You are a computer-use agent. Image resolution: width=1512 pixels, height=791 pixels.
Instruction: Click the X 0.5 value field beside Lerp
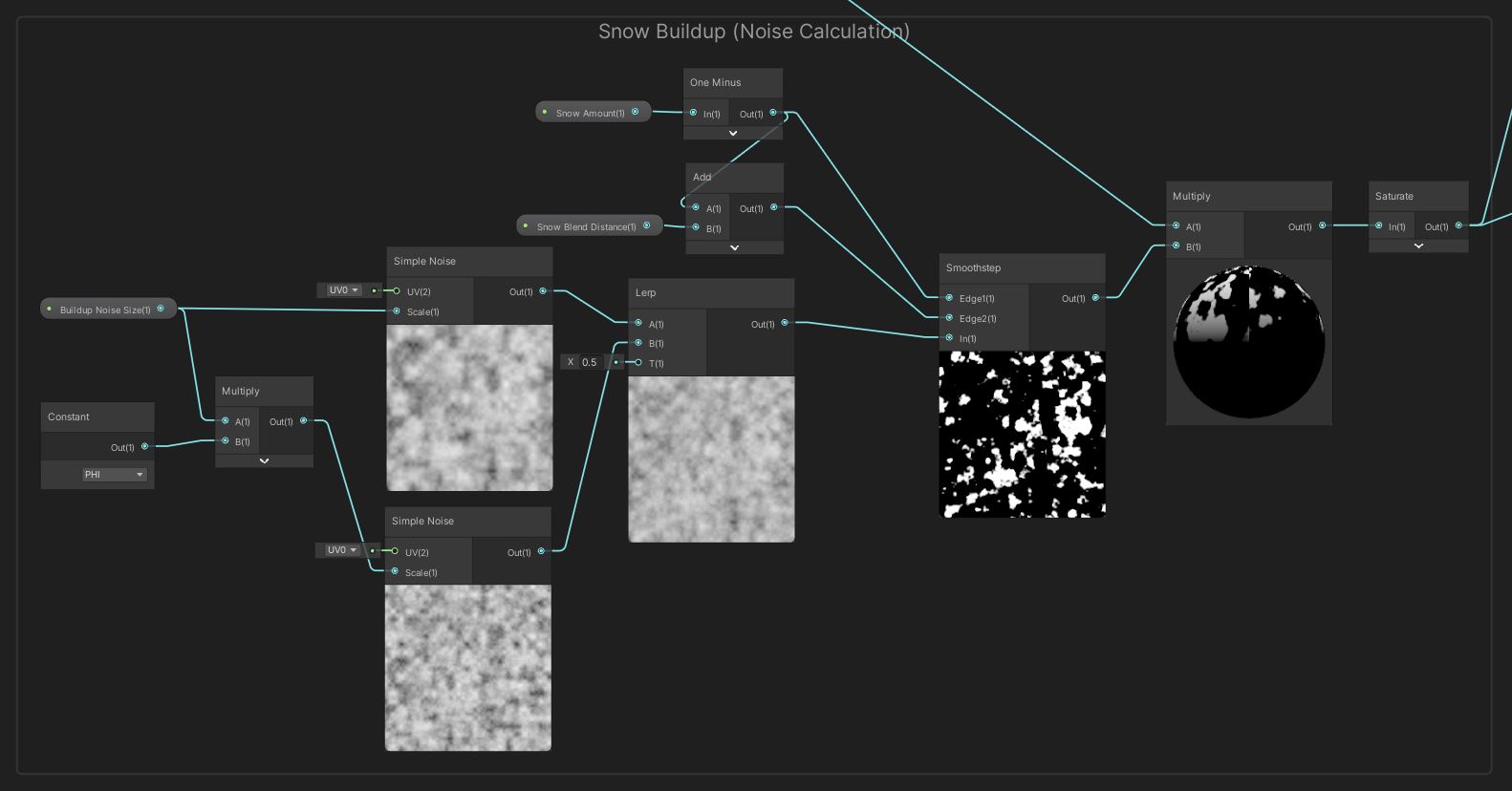[589, 362]
